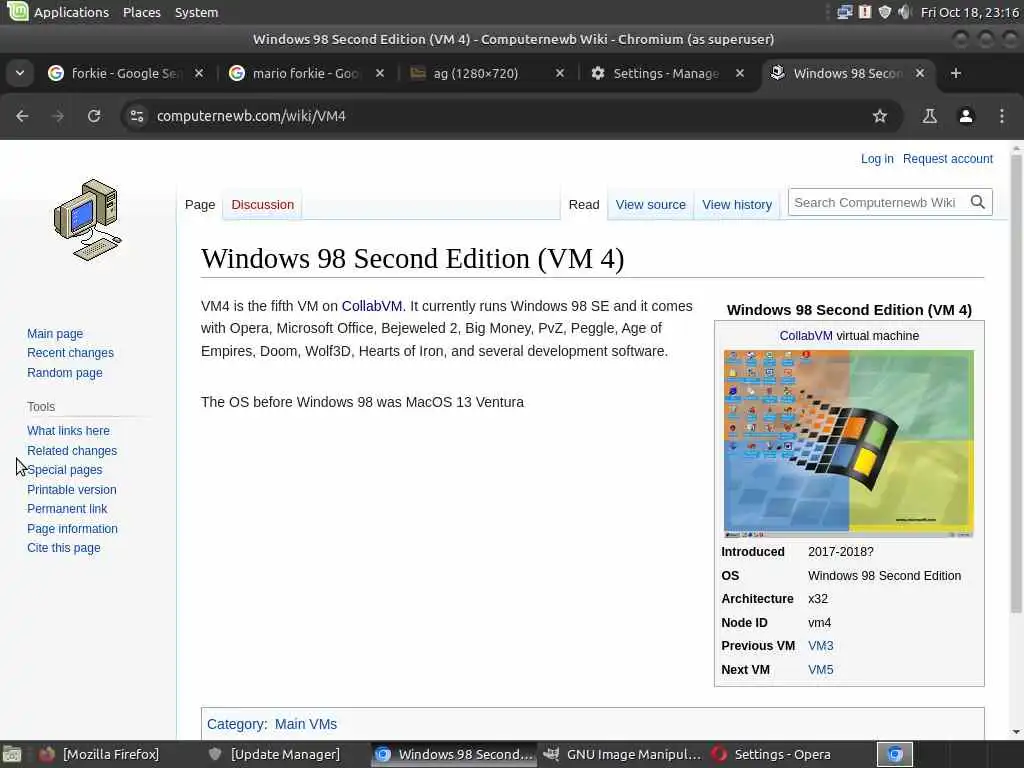Click the shield update tray icon
The width and height of the screenshot is (1024, 768).
coord(884,12)
